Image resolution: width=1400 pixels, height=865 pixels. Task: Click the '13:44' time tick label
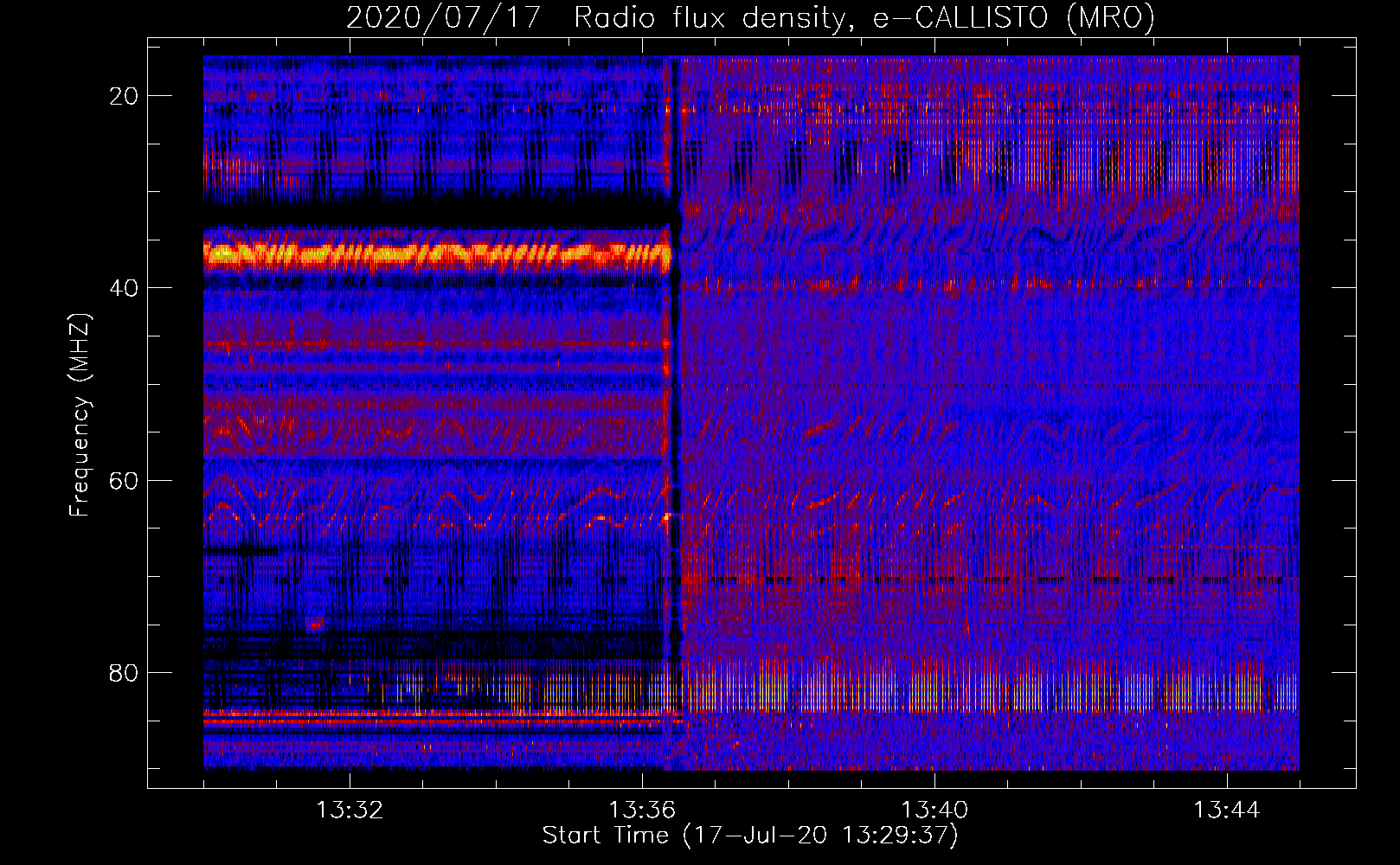click(x=1227, y=811)
